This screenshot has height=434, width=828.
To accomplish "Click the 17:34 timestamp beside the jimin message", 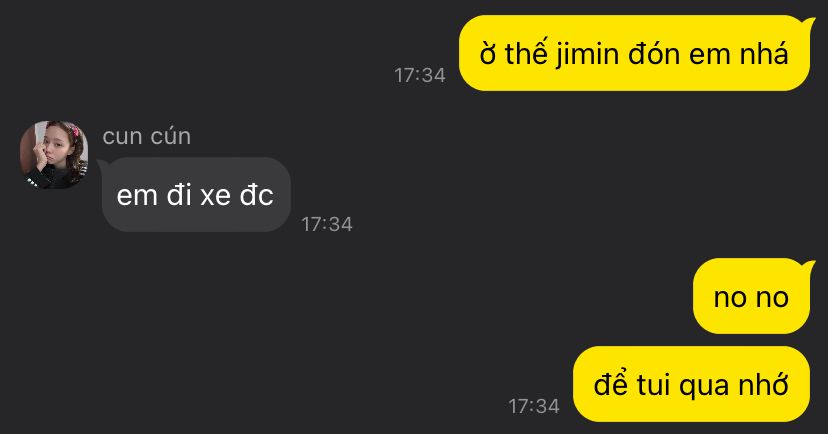I will pos(420,76).
